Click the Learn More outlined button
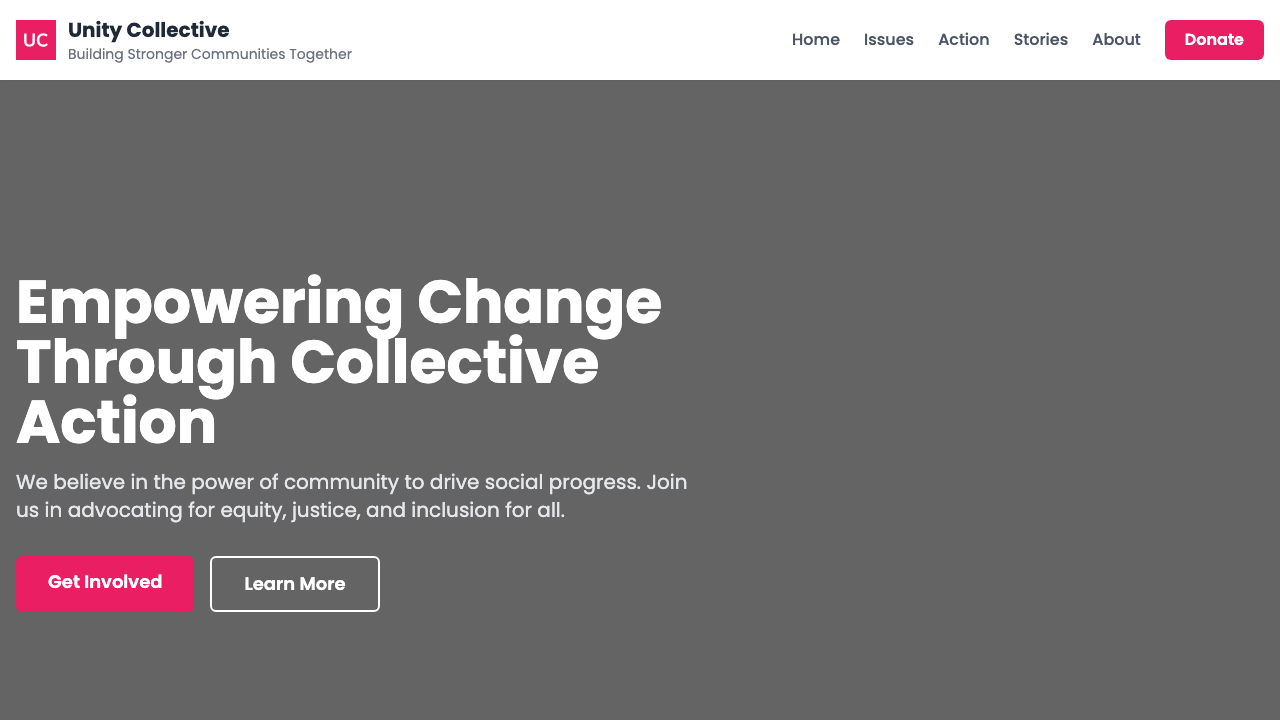The image size is (1280, 720). (x=294, y=583)
